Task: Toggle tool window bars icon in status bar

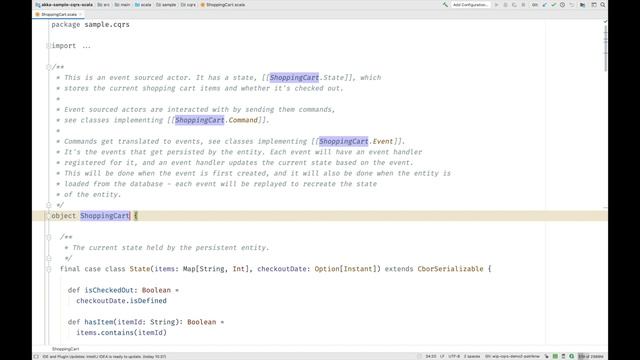Action: [x=36, y=356]
